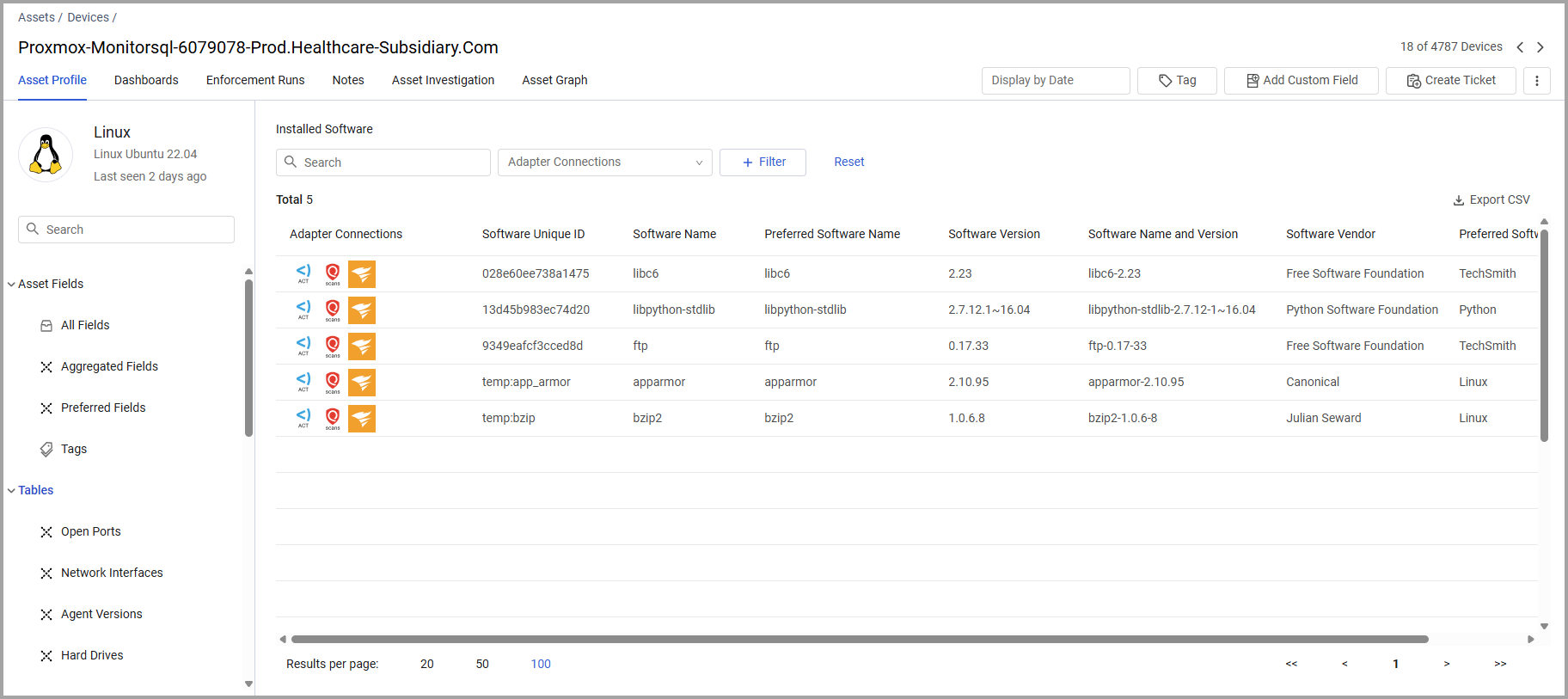Select Agent Versions in sidebar

point(101,614)
